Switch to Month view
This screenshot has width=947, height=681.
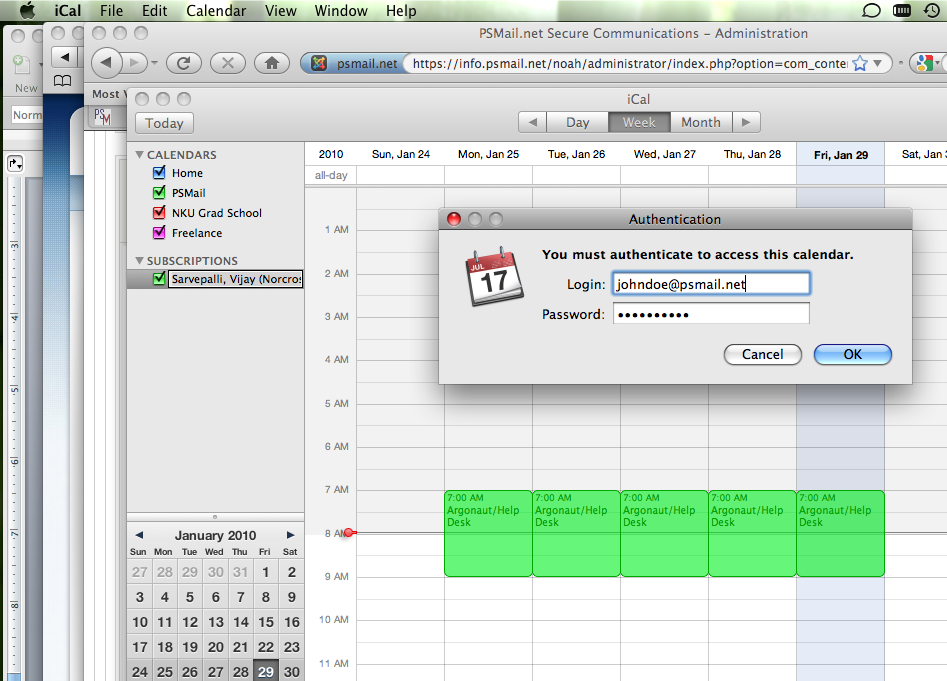[701, 122]
